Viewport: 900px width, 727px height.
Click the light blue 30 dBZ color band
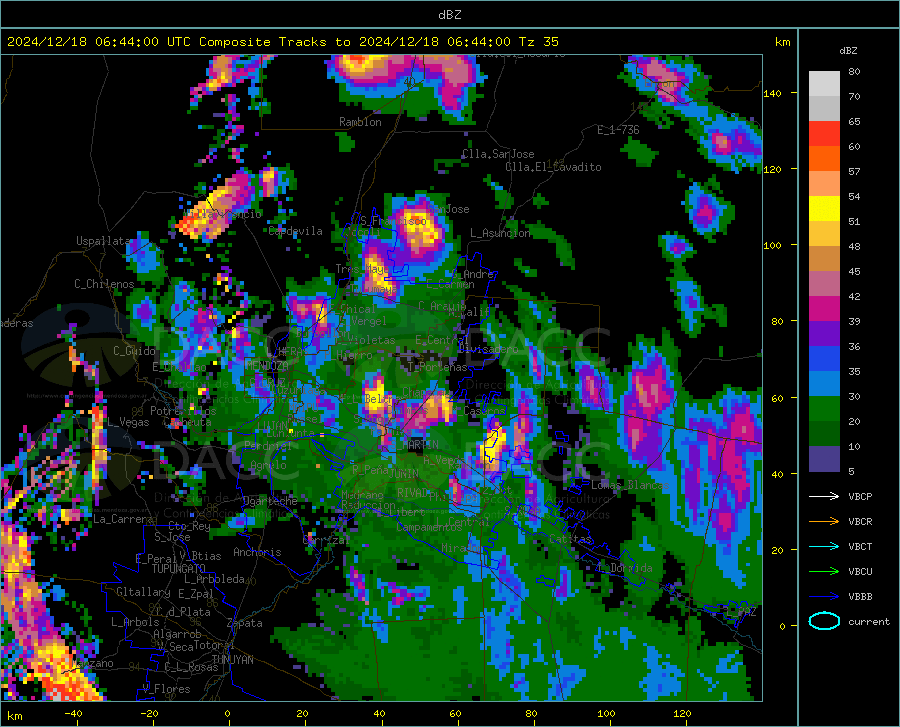(x=824, y=383)
